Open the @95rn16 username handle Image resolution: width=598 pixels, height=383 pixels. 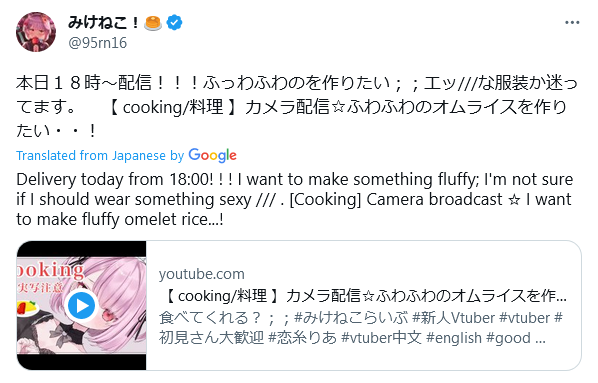[98, 43]
